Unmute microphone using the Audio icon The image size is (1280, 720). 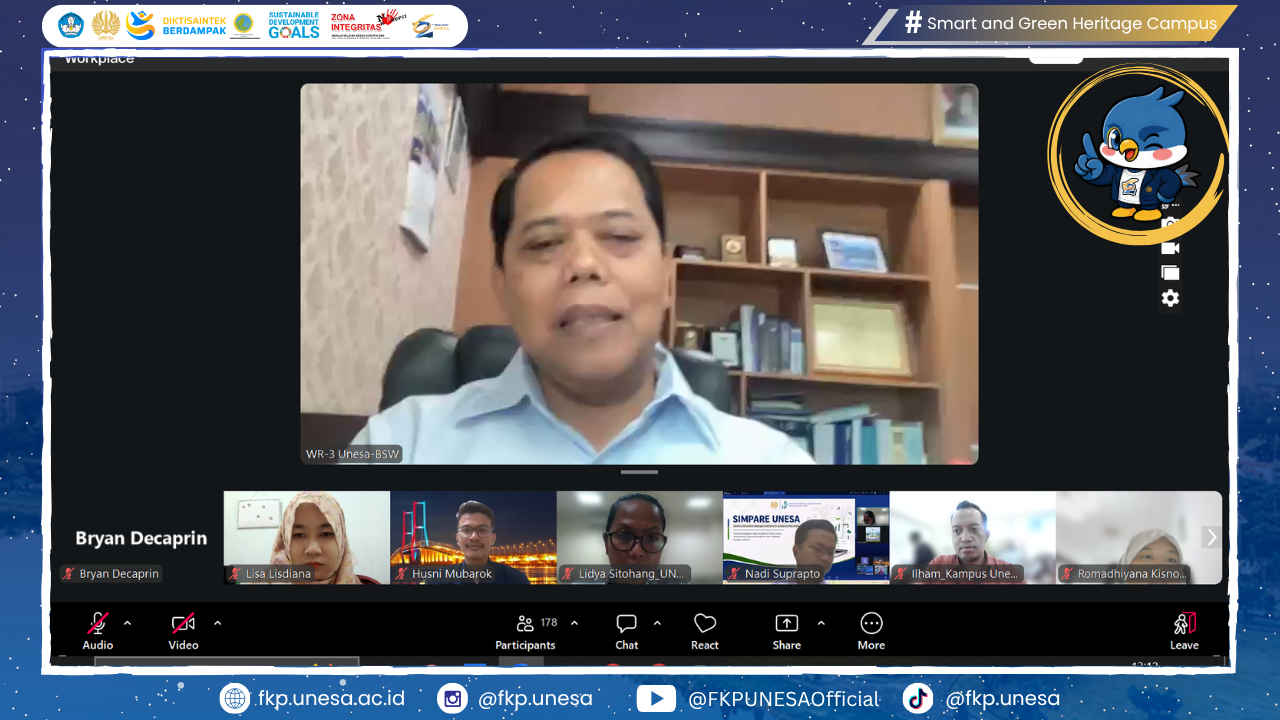98,623
